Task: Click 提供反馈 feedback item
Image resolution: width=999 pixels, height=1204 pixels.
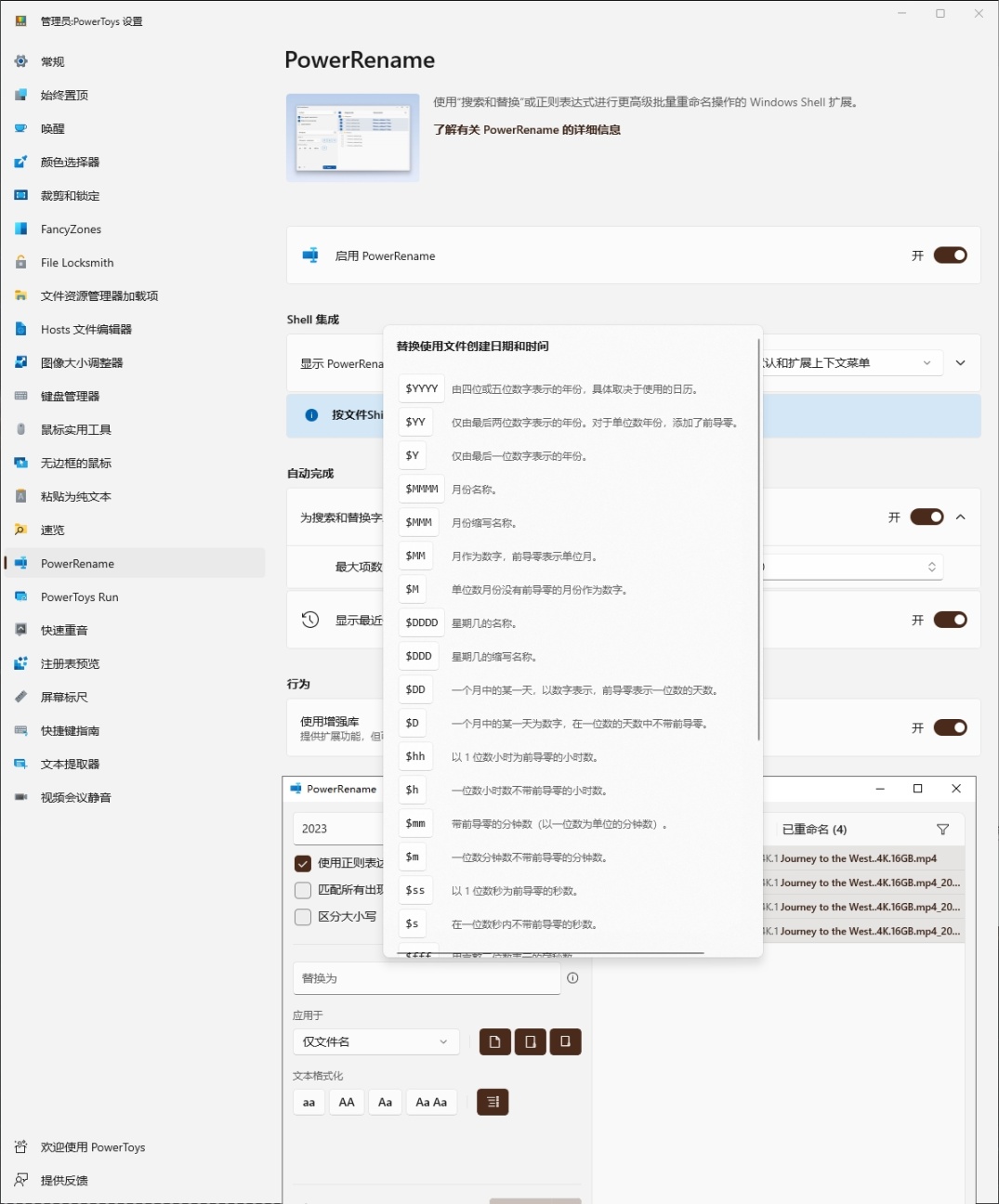Action: (134, 1180)
